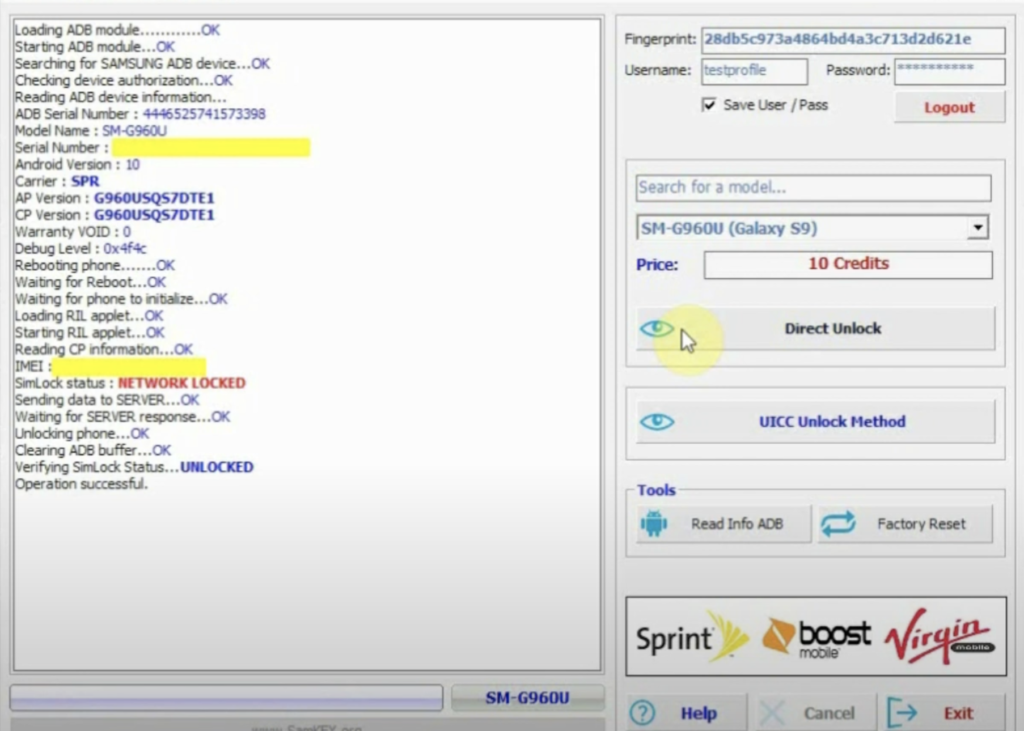Click the Boost Mobile logo
Screen dimensions: 1024x731
[816, 638]
